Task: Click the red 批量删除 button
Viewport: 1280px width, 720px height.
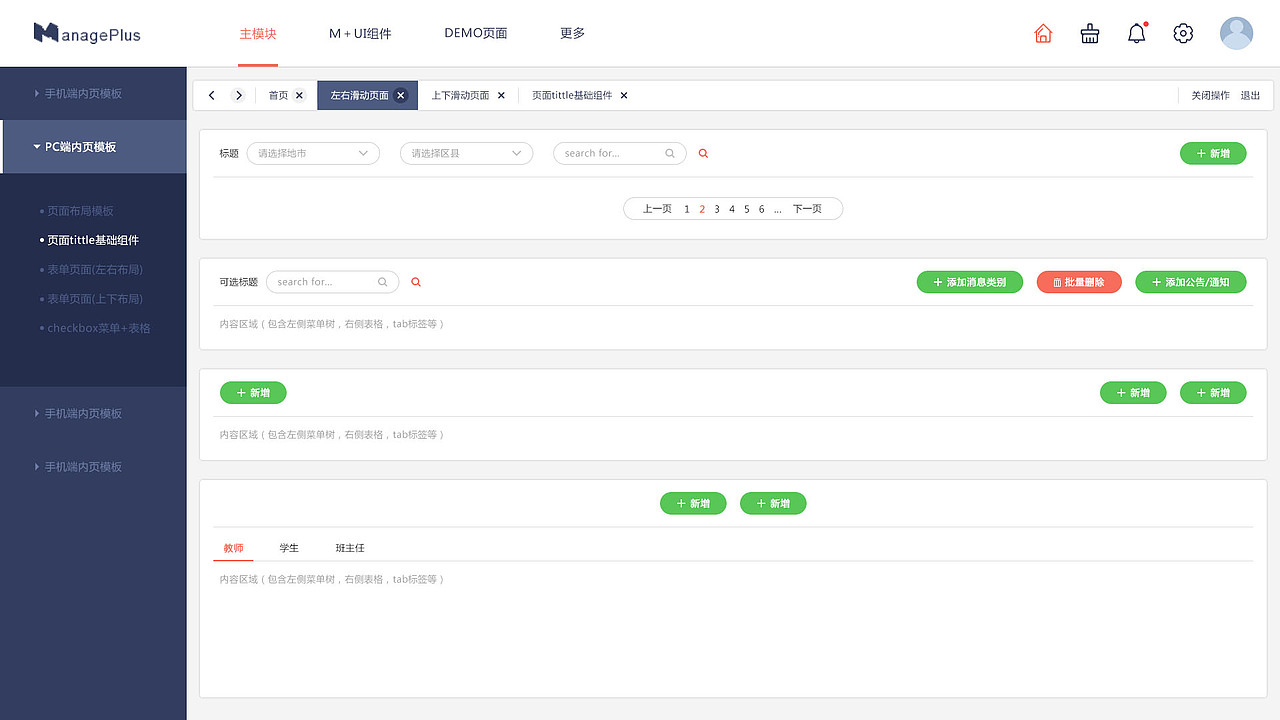Action: click(1079, 282)
